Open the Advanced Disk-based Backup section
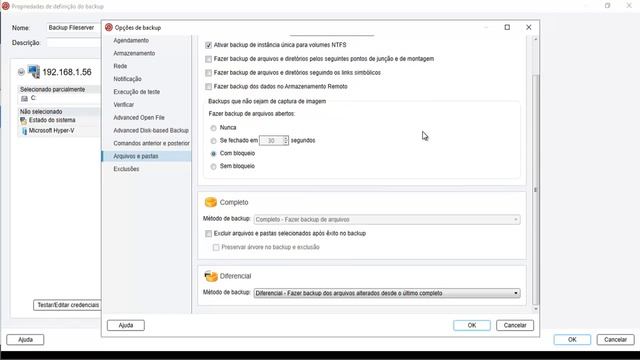 pos(151,131)
